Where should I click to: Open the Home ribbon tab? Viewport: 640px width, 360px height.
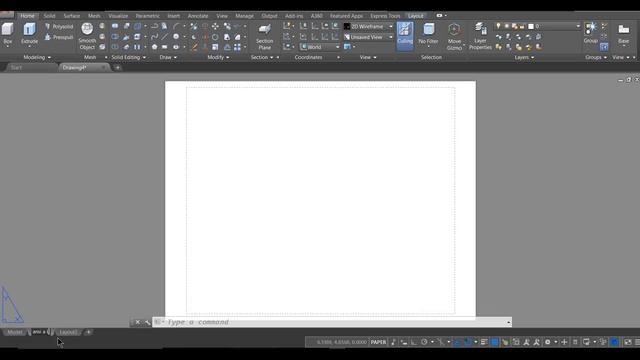tap(27, 16)
